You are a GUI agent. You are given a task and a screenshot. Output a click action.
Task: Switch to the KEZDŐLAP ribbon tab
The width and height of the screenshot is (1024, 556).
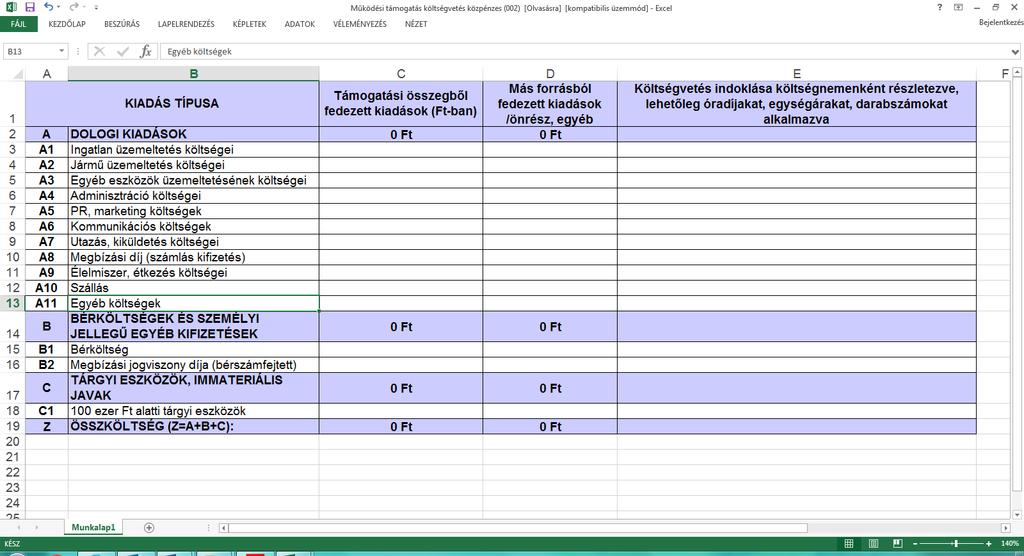[67, 24]
